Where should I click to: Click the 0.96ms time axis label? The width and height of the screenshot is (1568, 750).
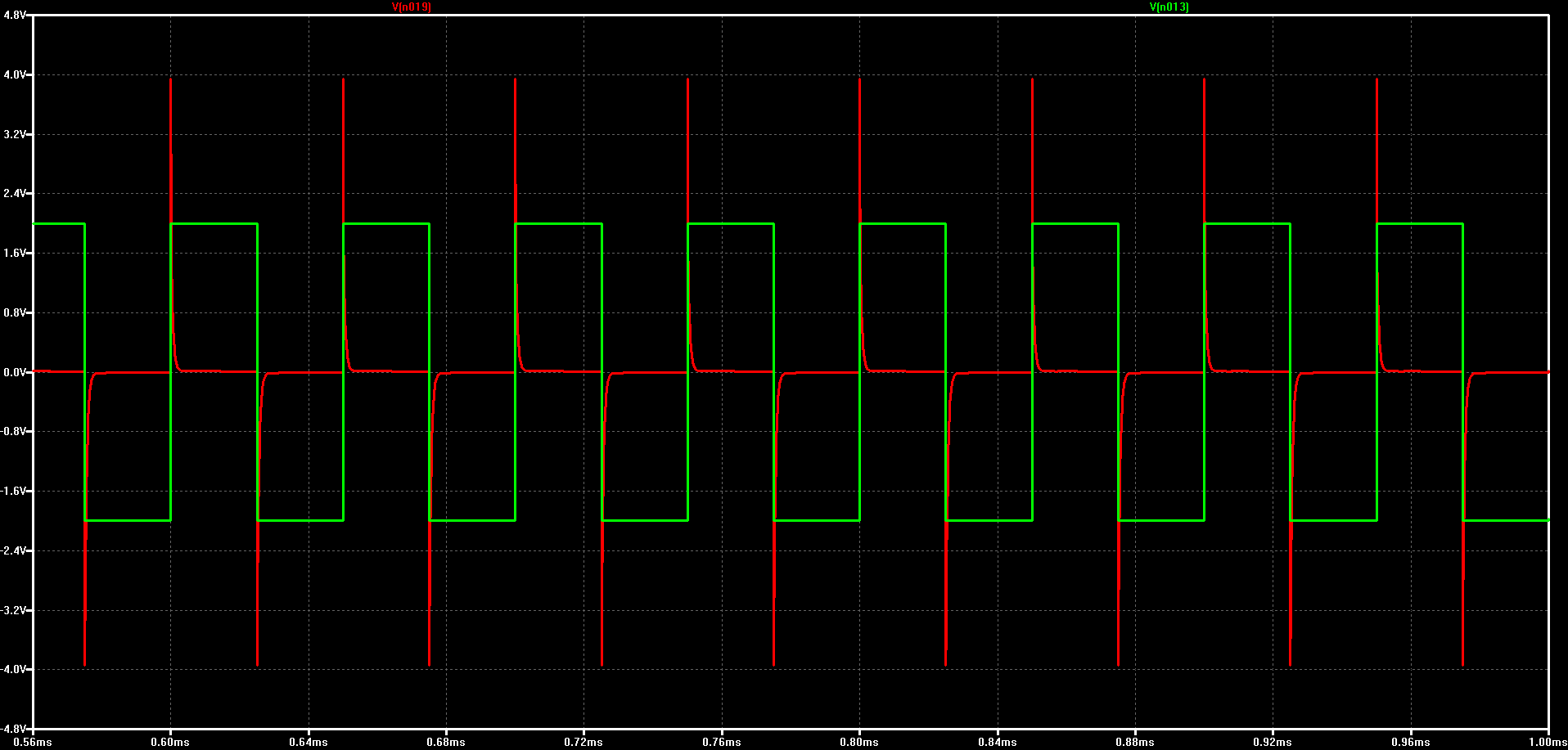(x=1411, y=742)
